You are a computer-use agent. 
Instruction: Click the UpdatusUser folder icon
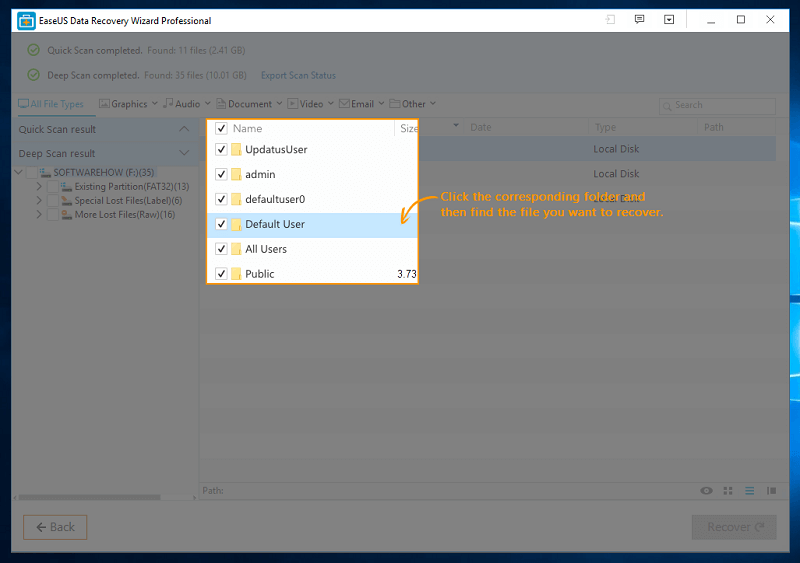pyautogui.click(x=236, y=150)
